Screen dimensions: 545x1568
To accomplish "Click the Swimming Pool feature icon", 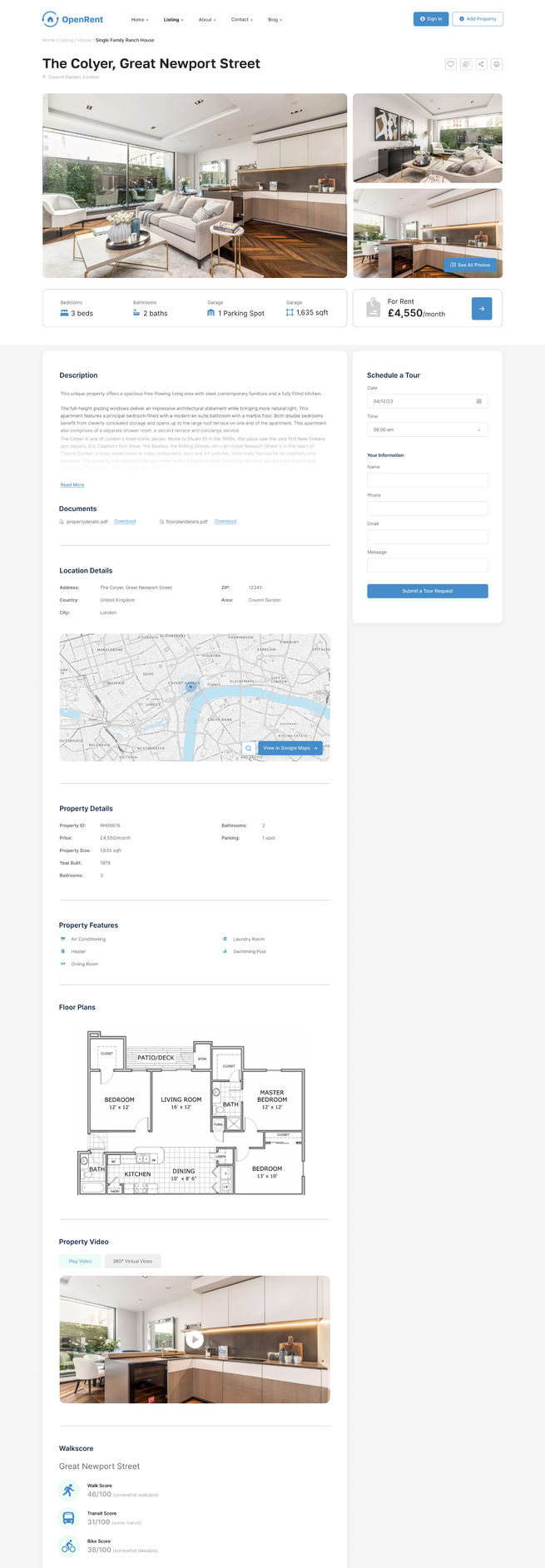I will 225,951.
